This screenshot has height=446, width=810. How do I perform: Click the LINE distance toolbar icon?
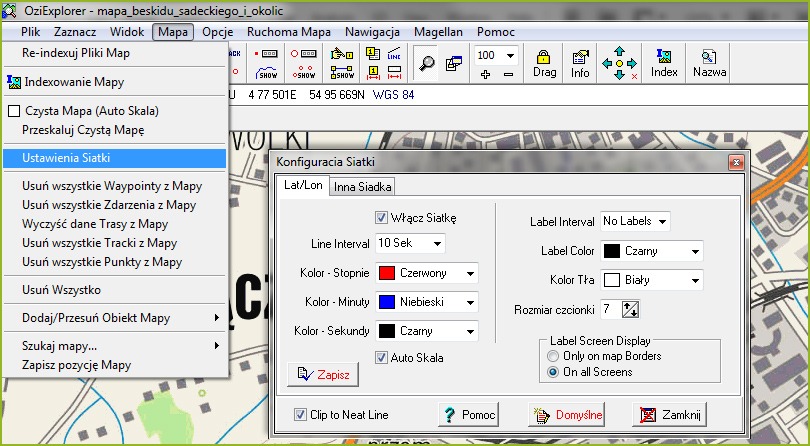(394, 54)
